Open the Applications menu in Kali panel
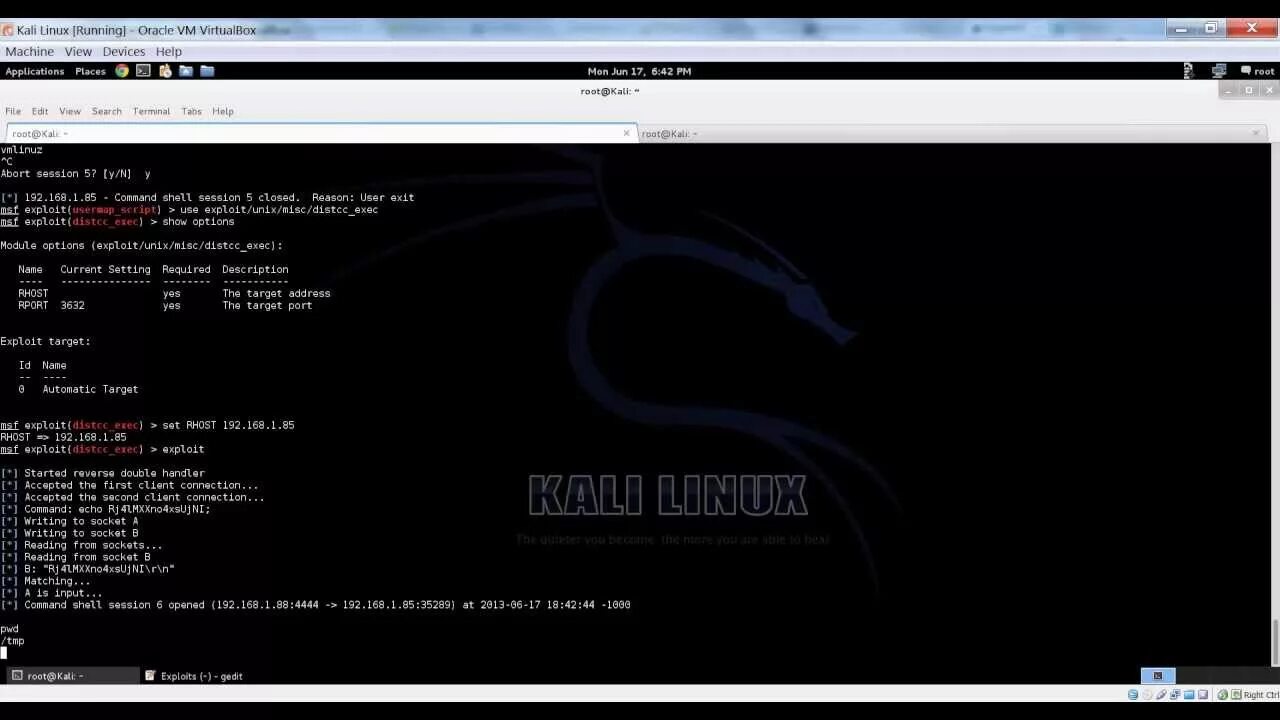The height and width of the screenshot is (720, 1280). [34, 71]
